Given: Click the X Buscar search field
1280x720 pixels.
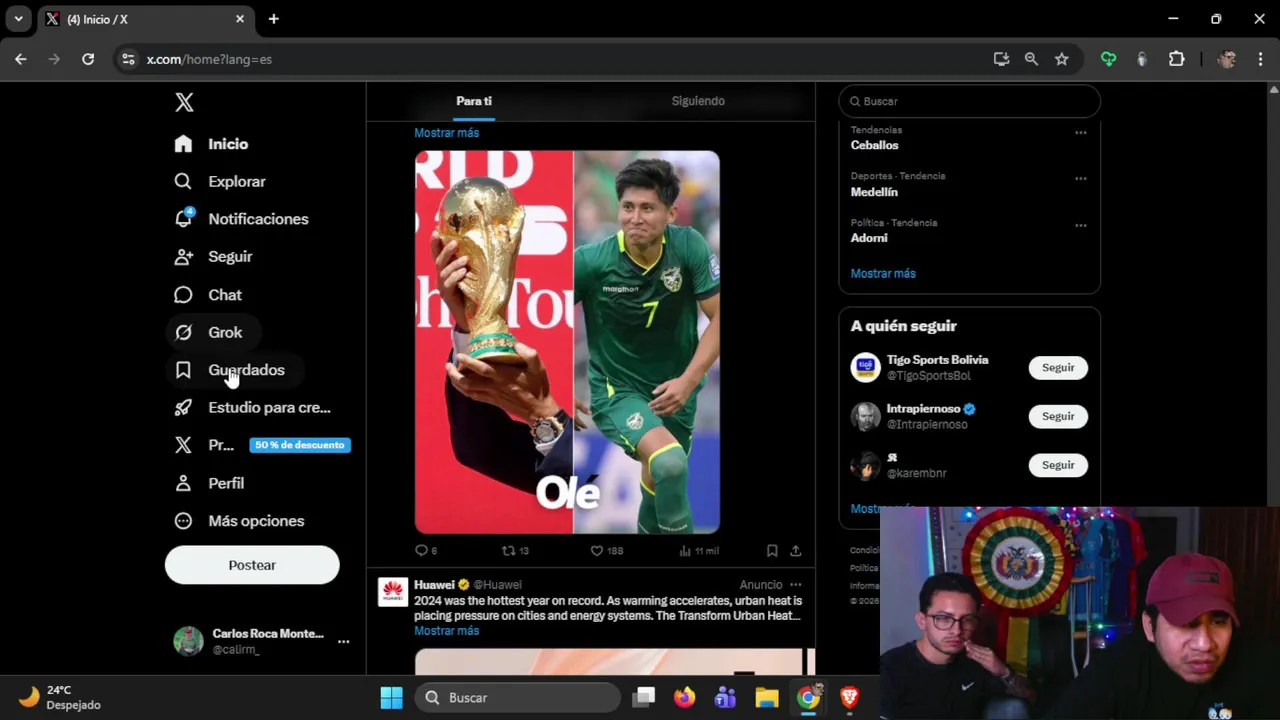Looking at the screenshot, I should tap(970, 101).
